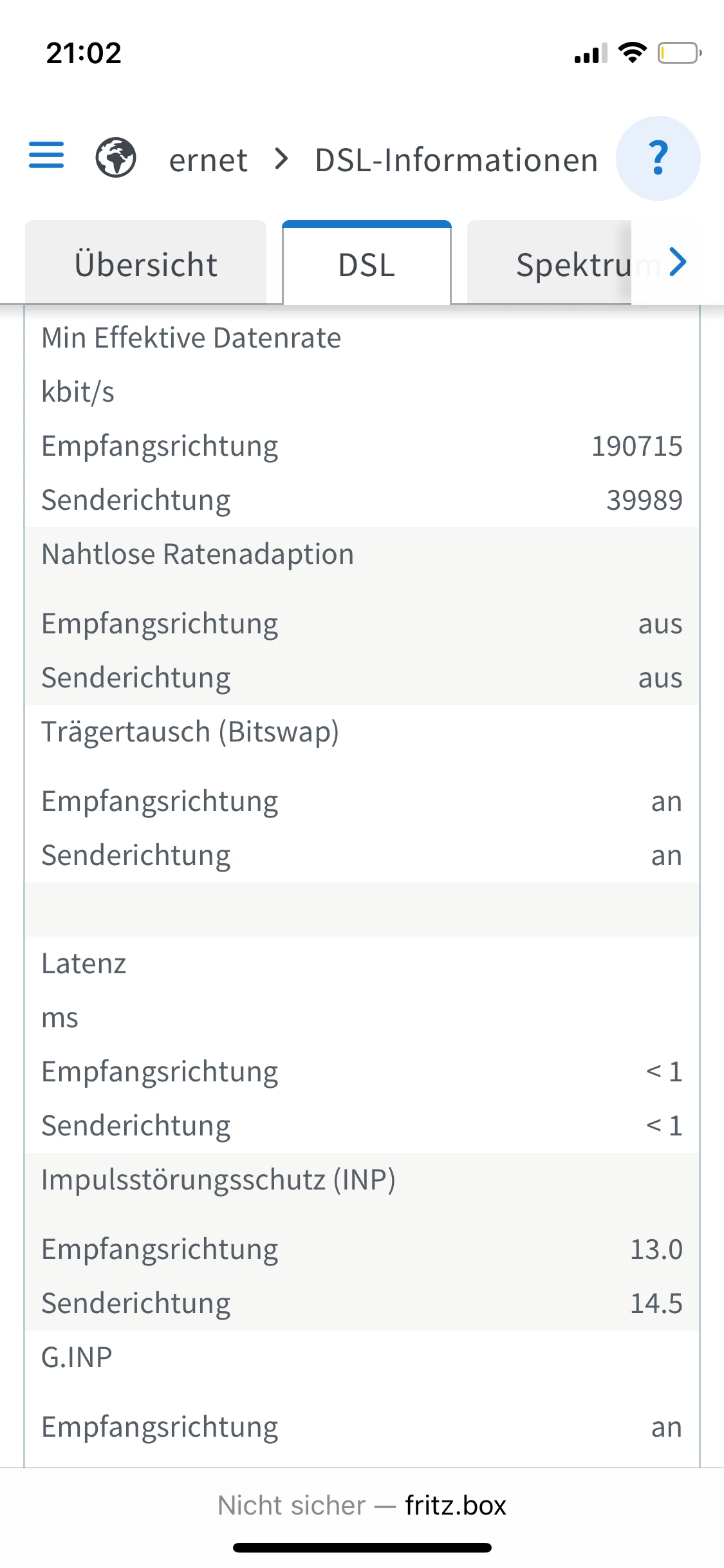The width and height of the screenshot is (724, 1568).
Task: Tap the Impulsstörungsschutz (INP) heading
Action: click(x=218, y=1180)
